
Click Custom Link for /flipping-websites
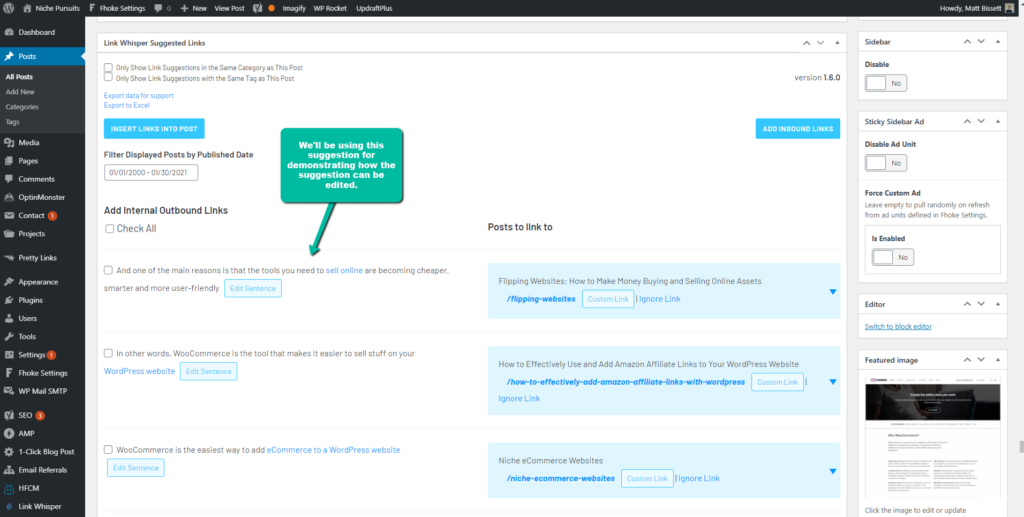607,299
